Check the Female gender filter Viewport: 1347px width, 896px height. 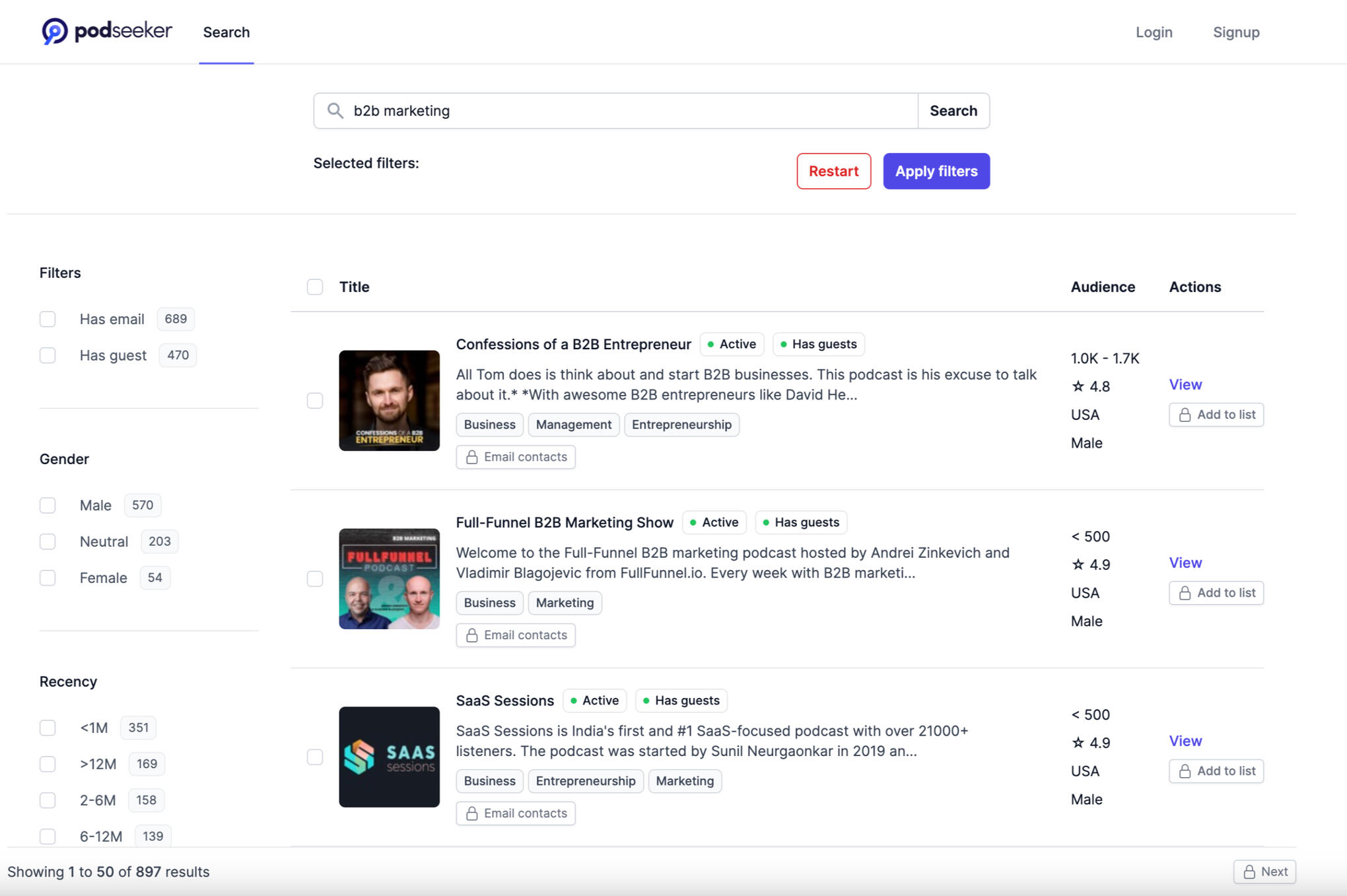[48, 578]
